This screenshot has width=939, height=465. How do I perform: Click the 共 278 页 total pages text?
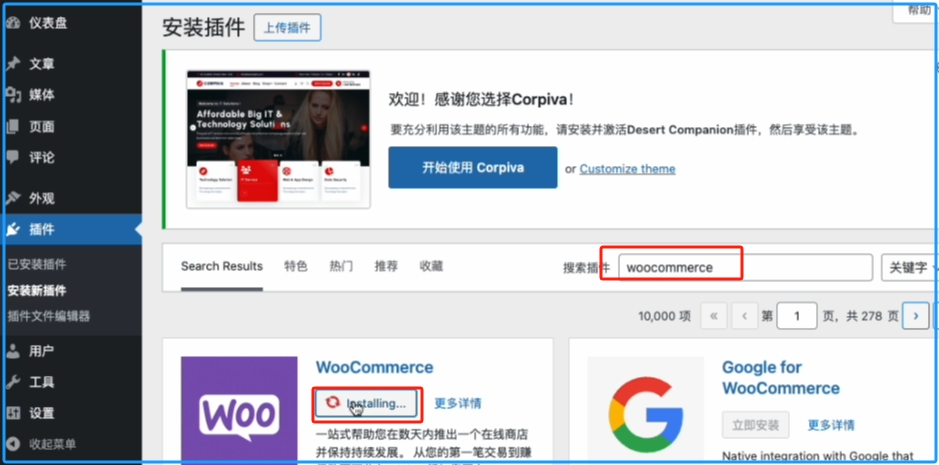[x=873, y=316]
